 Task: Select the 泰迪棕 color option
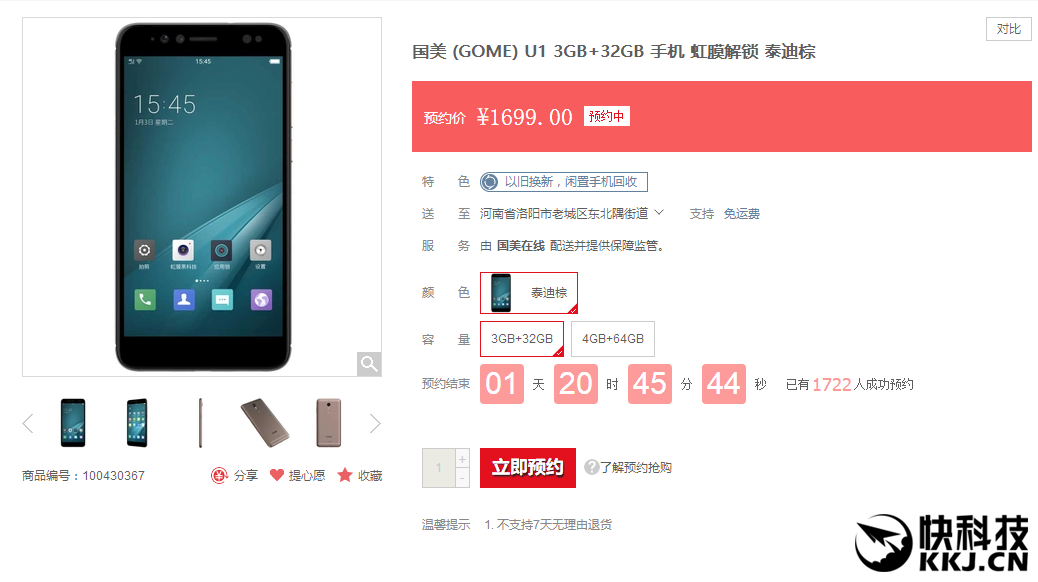point(529,293)
